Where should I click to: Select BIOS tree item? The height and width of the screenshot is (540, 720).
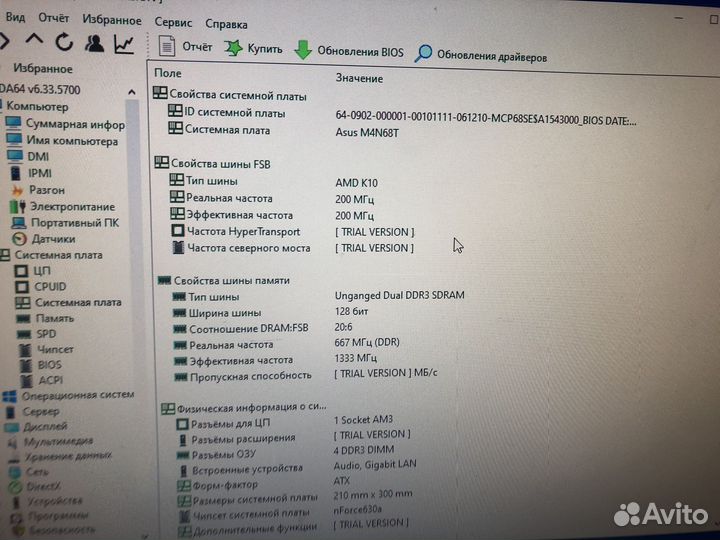[41, 365]
